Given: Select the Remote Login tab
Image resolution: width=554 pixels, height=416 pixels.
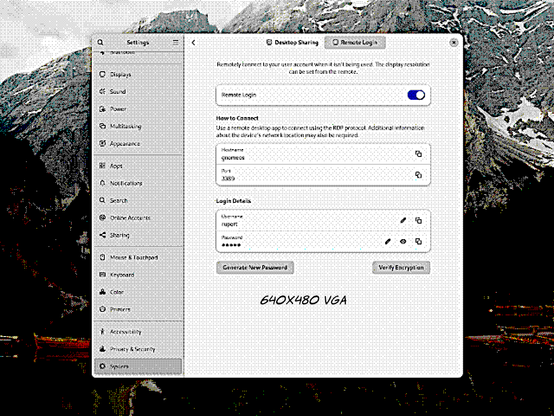Looking at the screenshot, I should tap(355, 42).
